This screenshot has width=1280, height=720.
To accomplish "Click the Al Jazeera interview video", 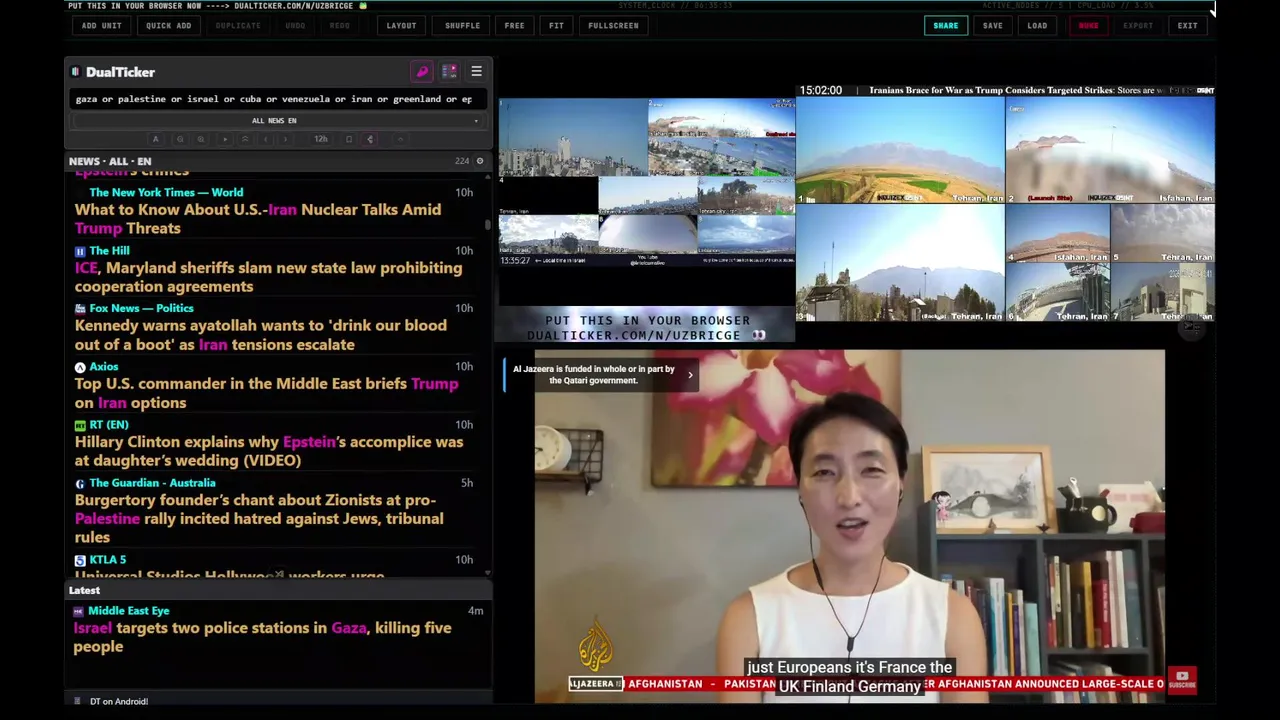I will 849,525.
